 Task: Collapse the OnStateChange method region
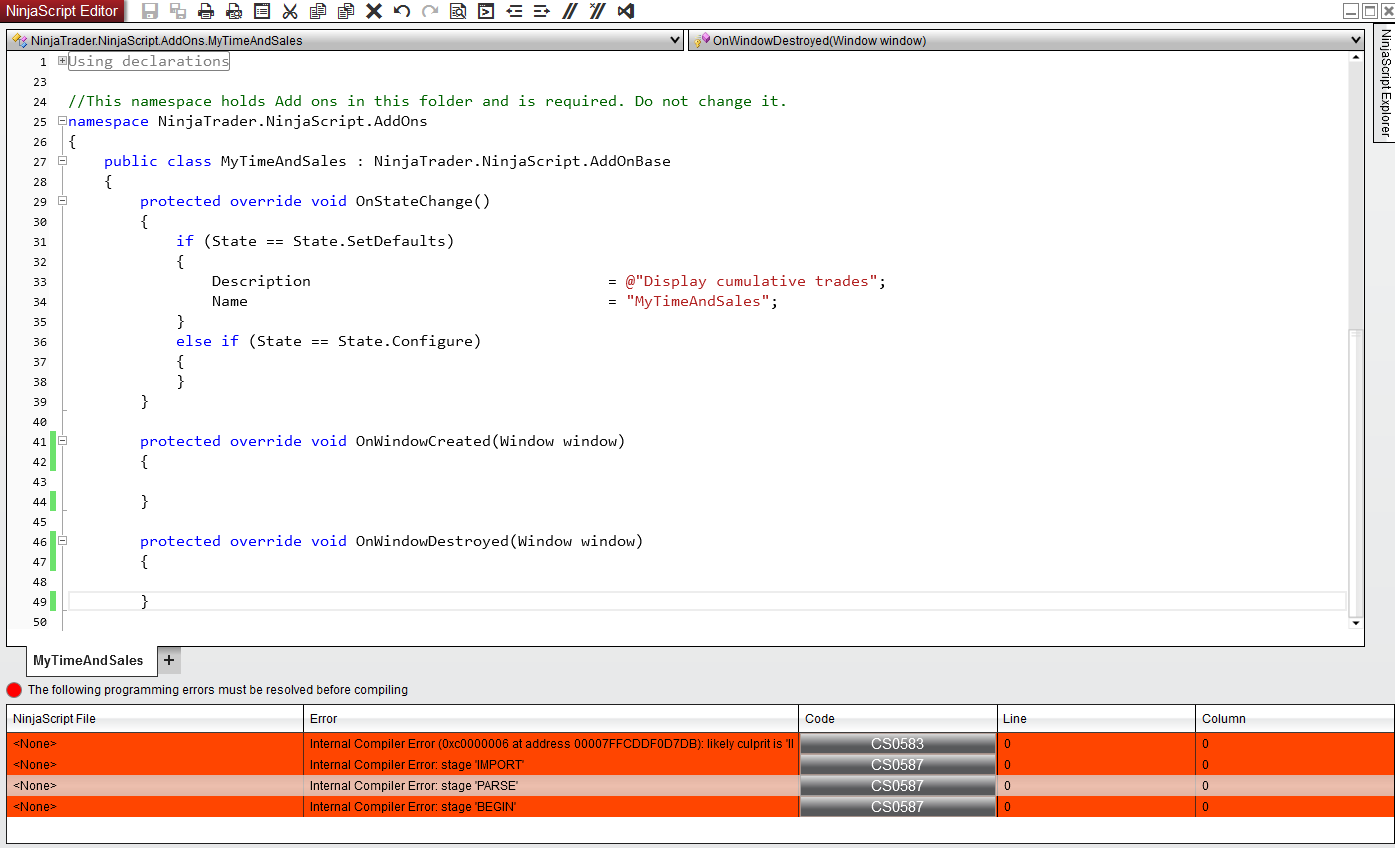pos(62,201)
